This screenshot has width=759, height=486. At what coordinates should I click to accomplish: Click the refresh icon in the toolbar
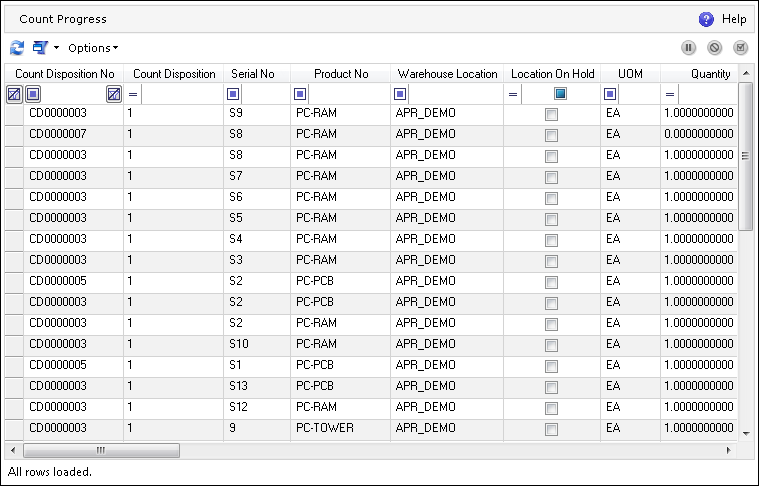pos(16,48)
